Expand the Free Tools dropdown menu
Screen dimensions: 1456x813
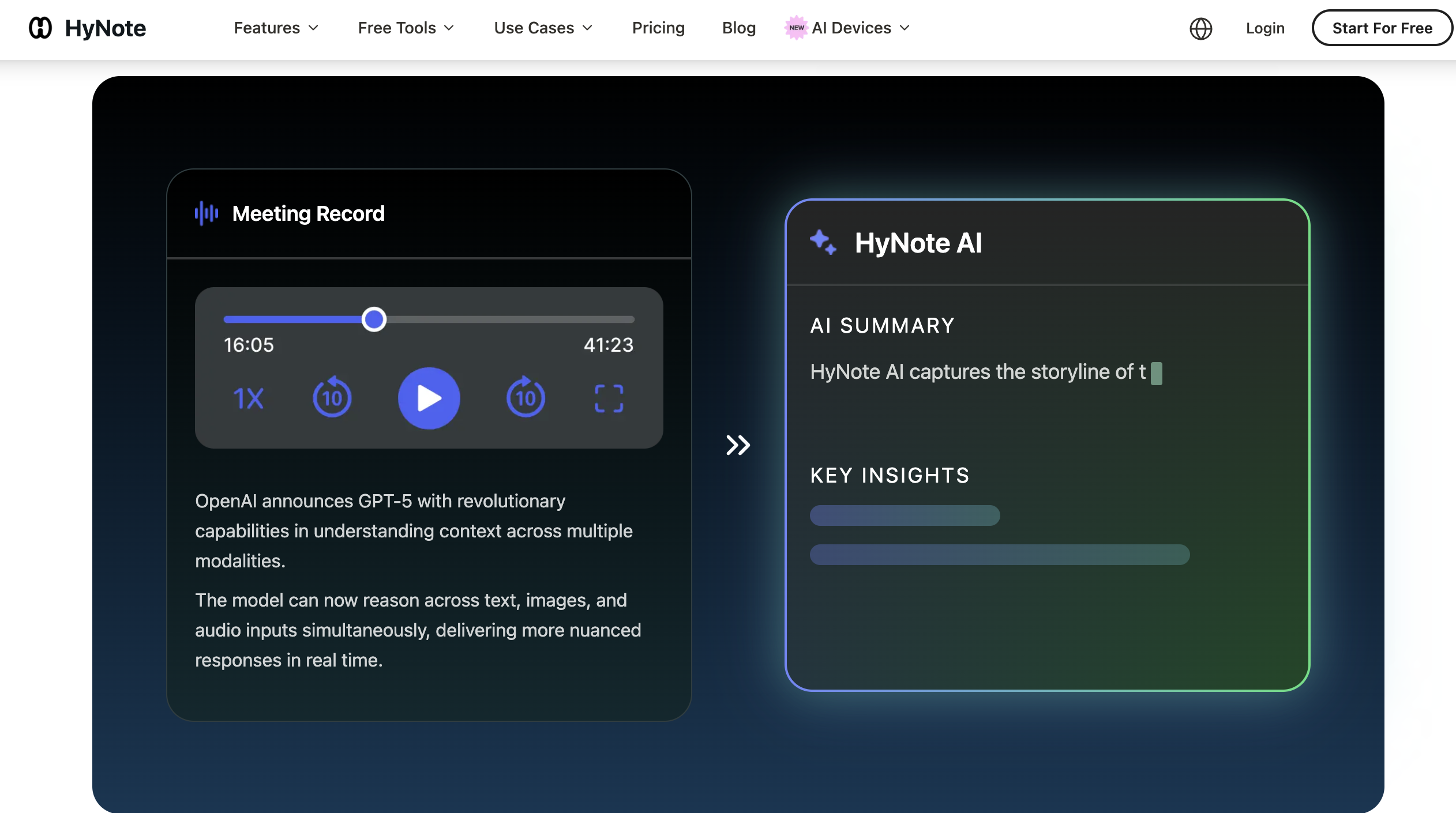tap(406, 28)
